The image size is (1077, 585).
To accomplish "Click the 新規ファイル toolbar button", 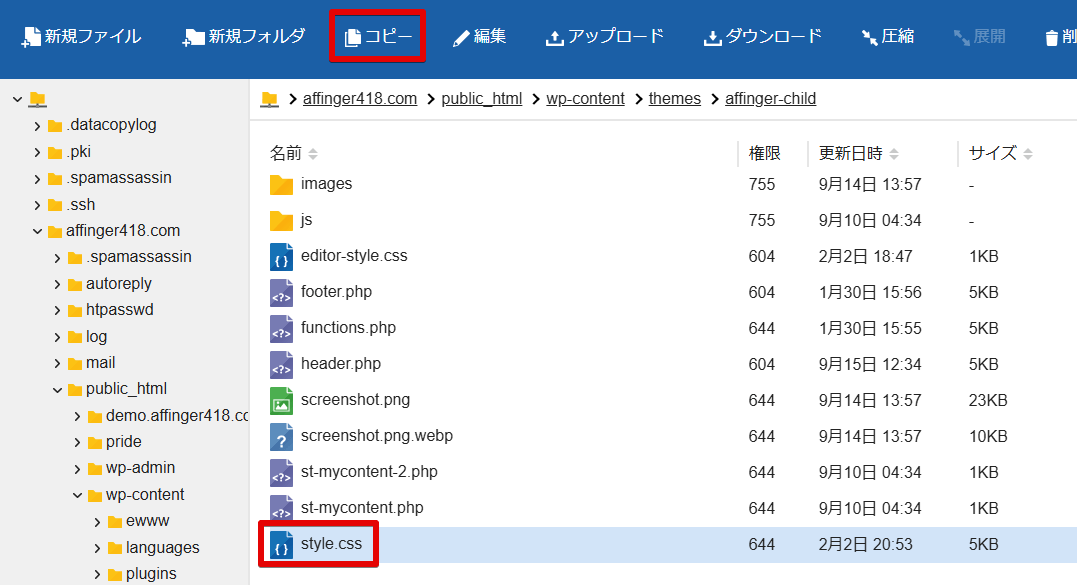I will (82, 36).
